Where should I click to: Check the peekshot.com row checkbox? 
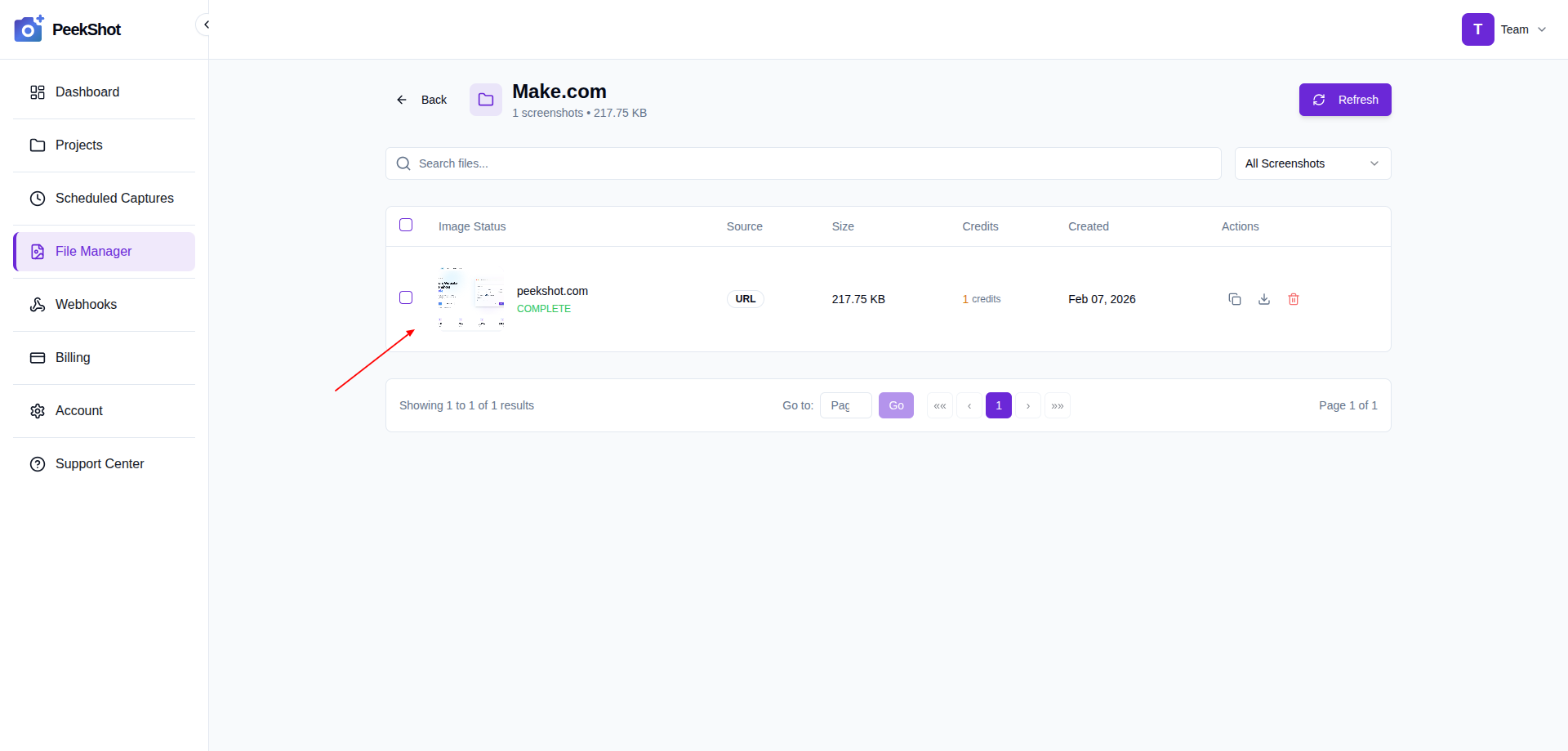pos(406,297)
